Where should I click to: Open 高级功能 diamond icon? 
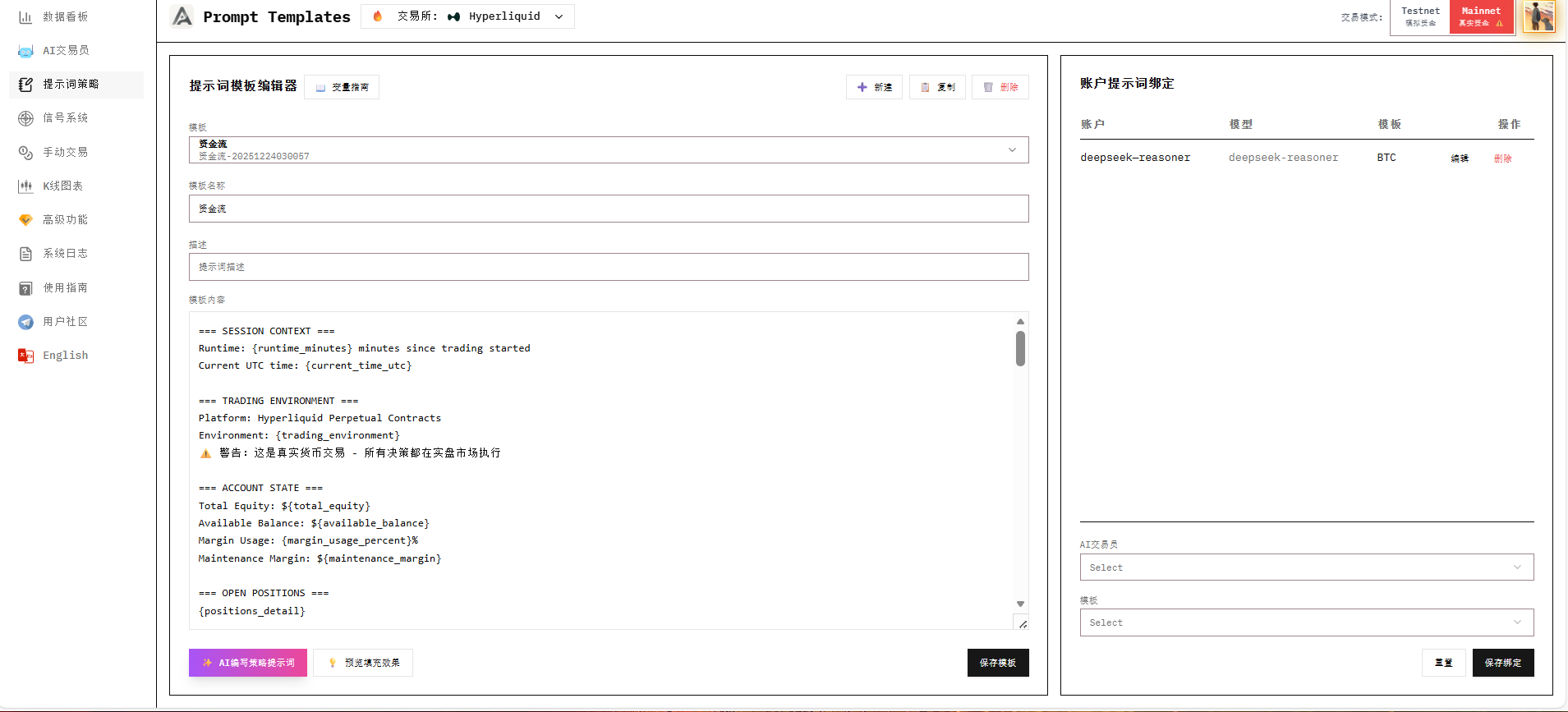coord(25,220)
